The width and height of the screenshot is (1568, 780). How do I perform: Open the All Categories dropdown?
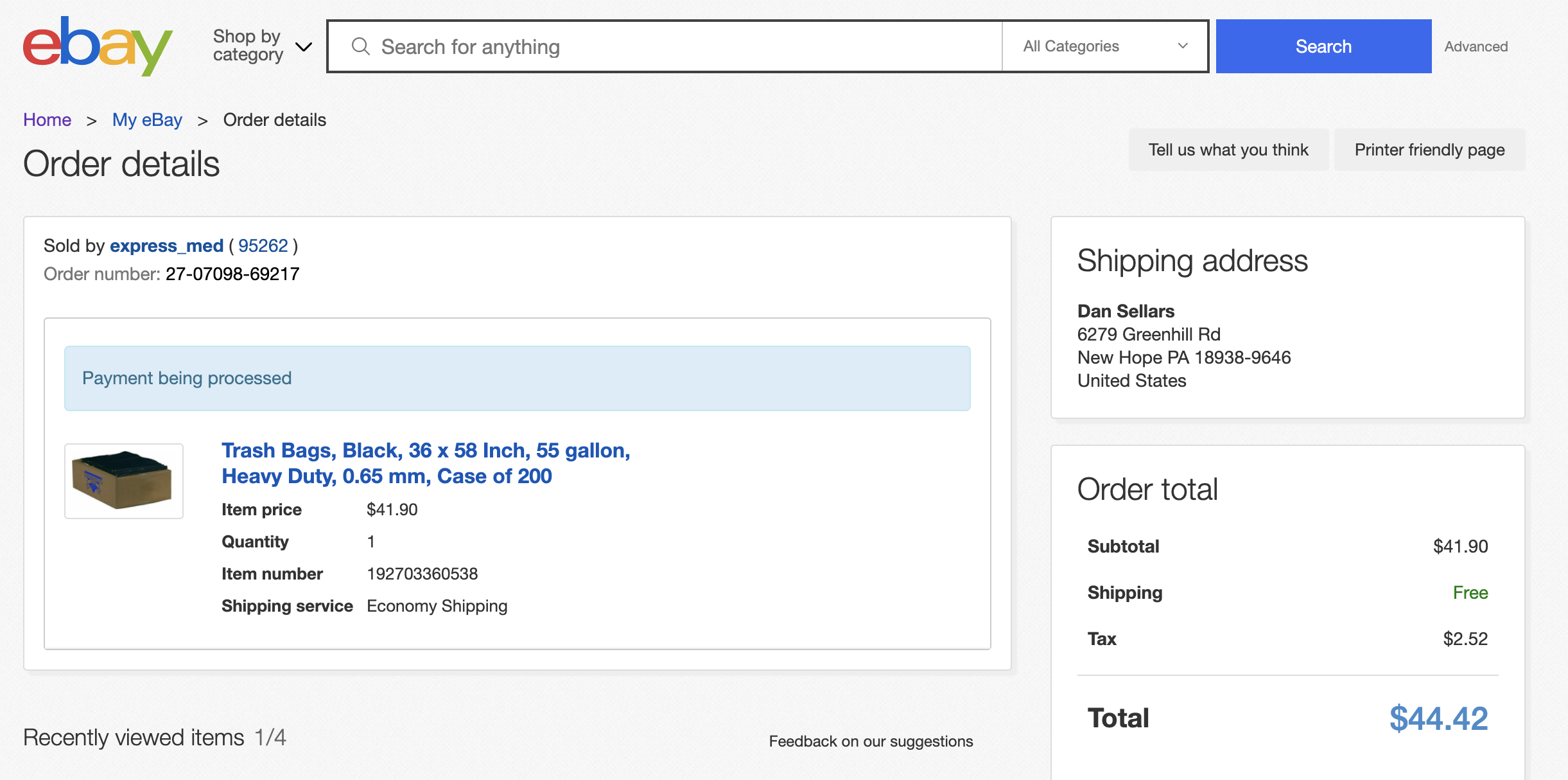[x=1105, y=46]
